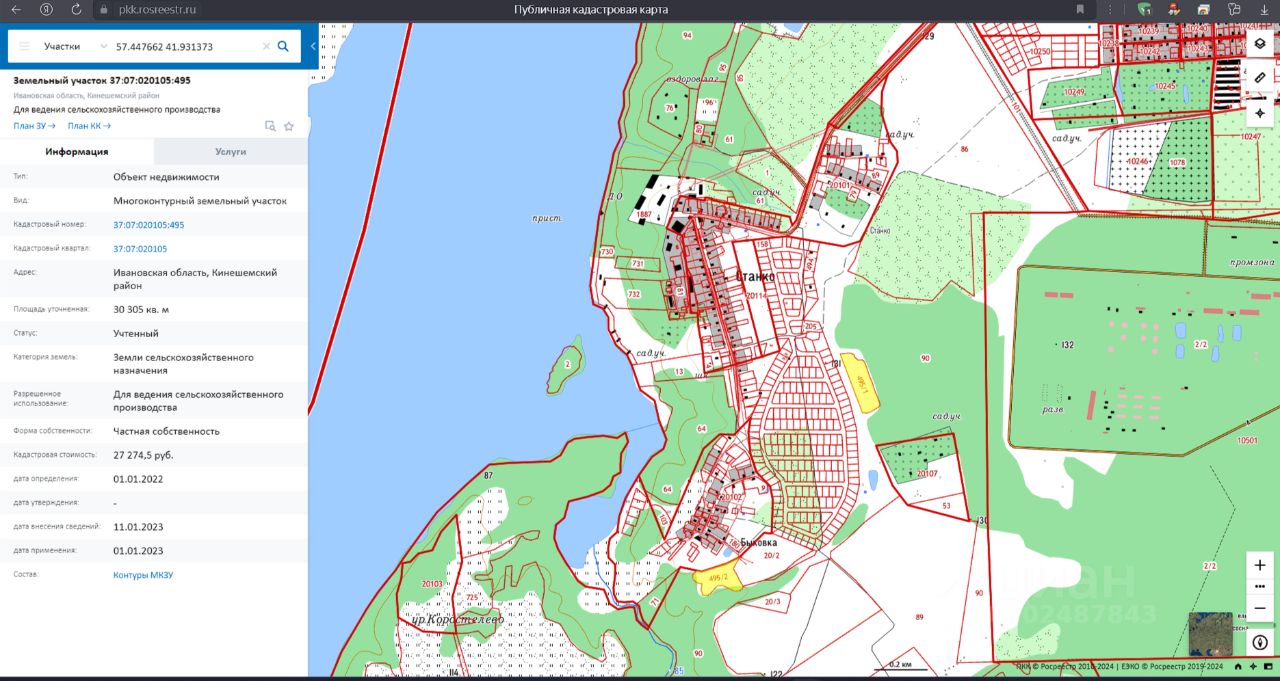Screen dimensions: 1280x681
Task: Select the title 'Земельный участок 37:07:020105:495'
Action: click(102, 80)
